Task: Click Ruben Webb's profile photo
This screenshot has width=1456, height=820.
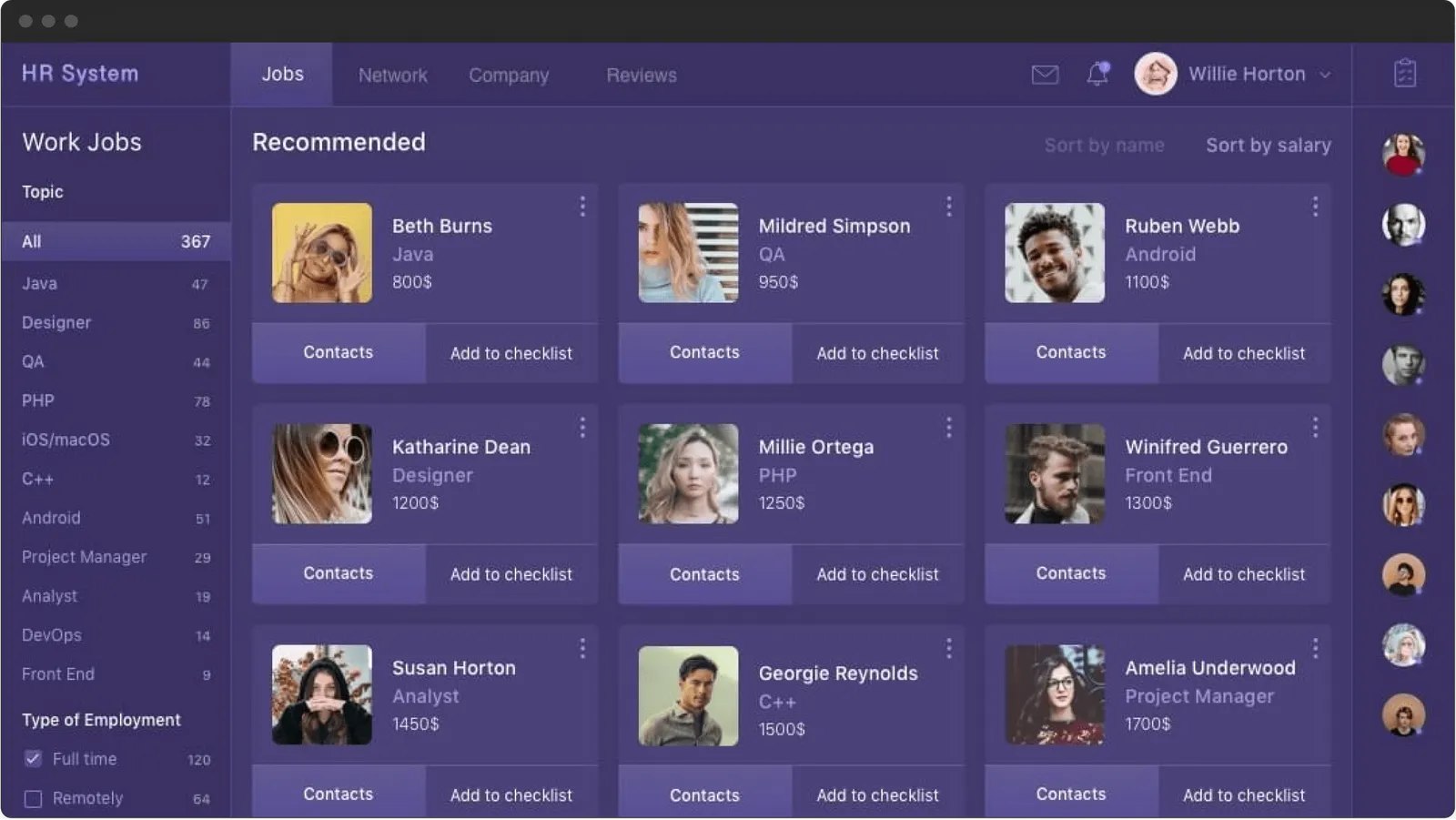Action: click(1054, 253)
